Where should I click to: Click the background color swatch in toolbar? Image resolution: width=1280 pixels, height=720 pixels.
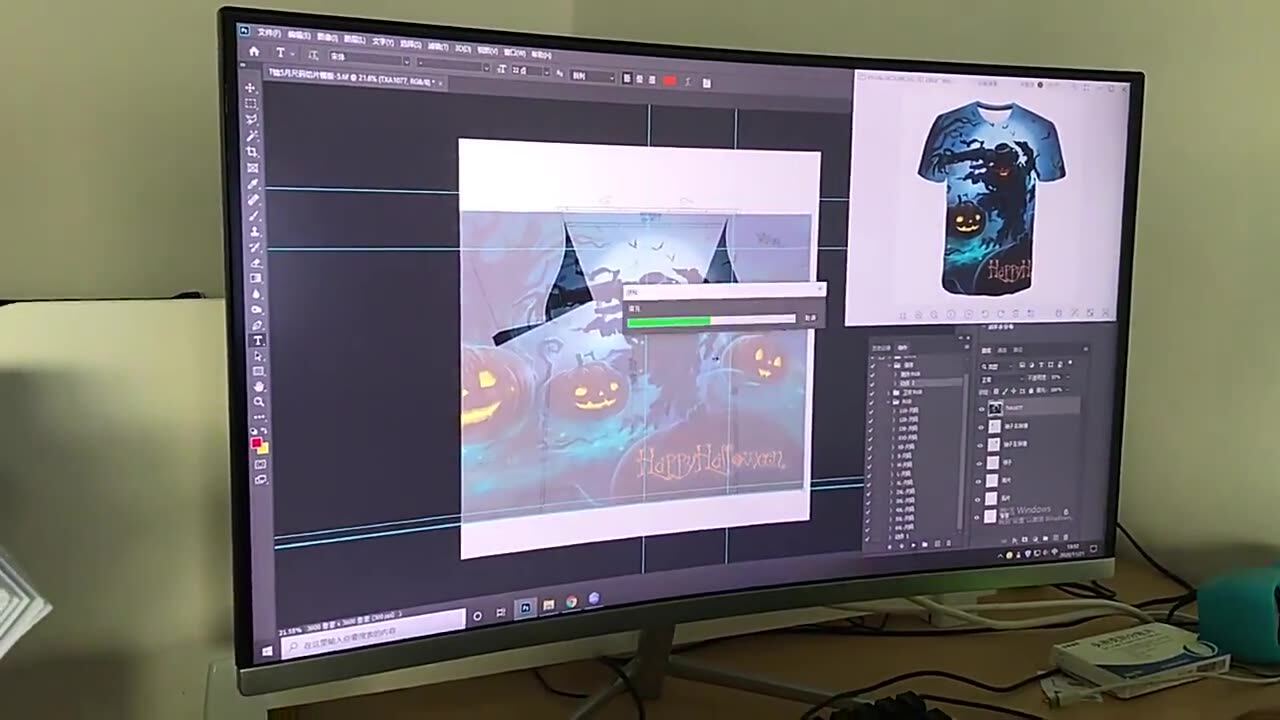(x=264, y=448)
